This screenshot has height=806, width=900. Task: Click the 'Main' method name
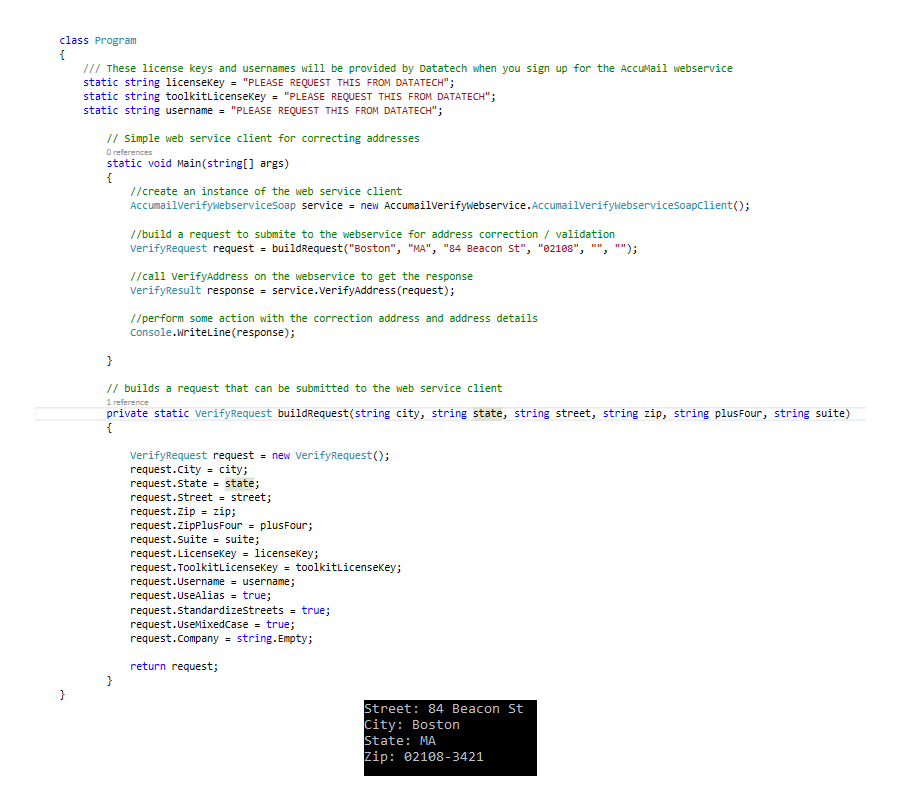point(188,164)
